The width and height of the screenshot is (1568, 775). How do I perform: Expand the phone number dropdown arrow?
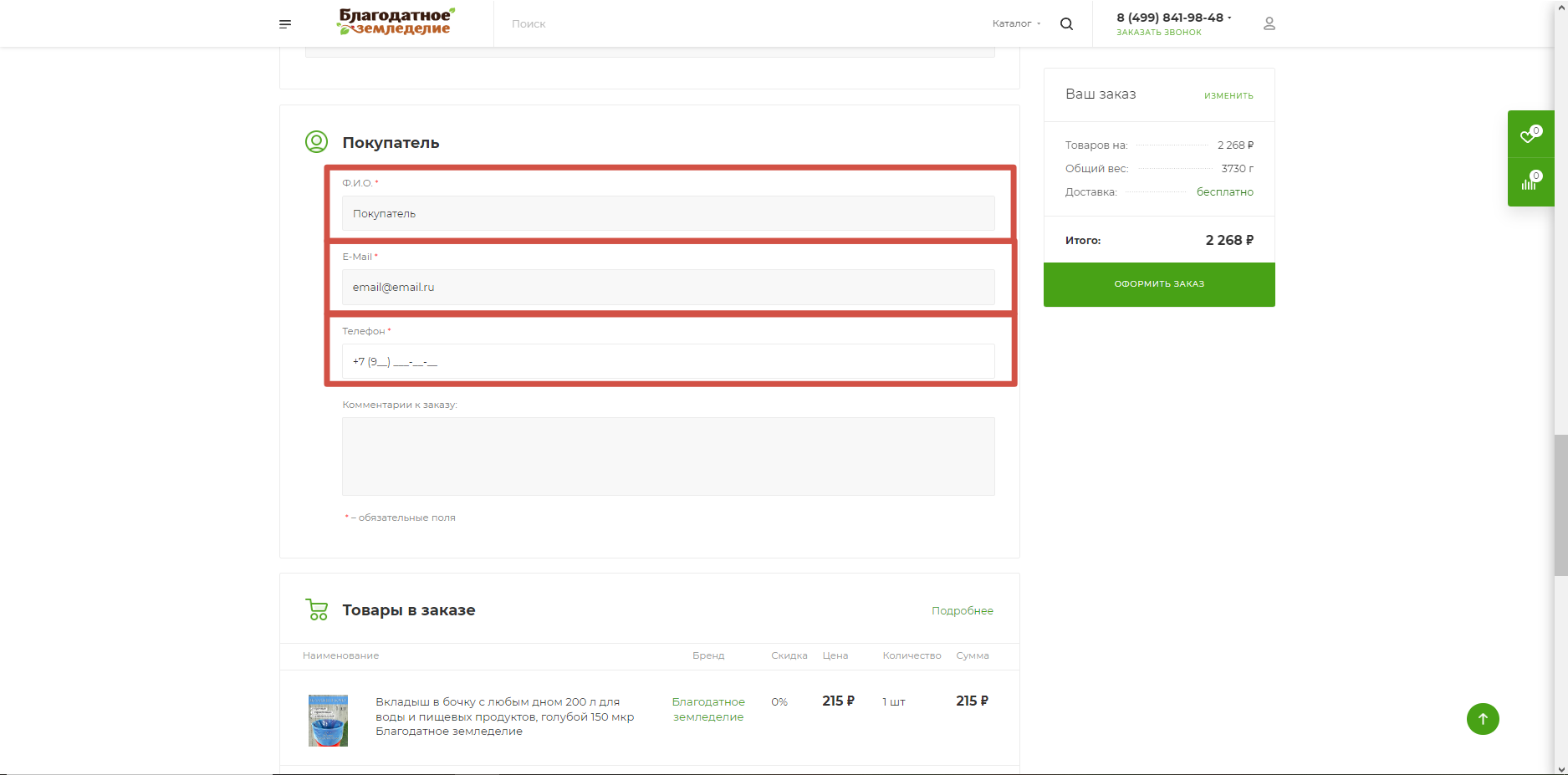click(1229, 18)
